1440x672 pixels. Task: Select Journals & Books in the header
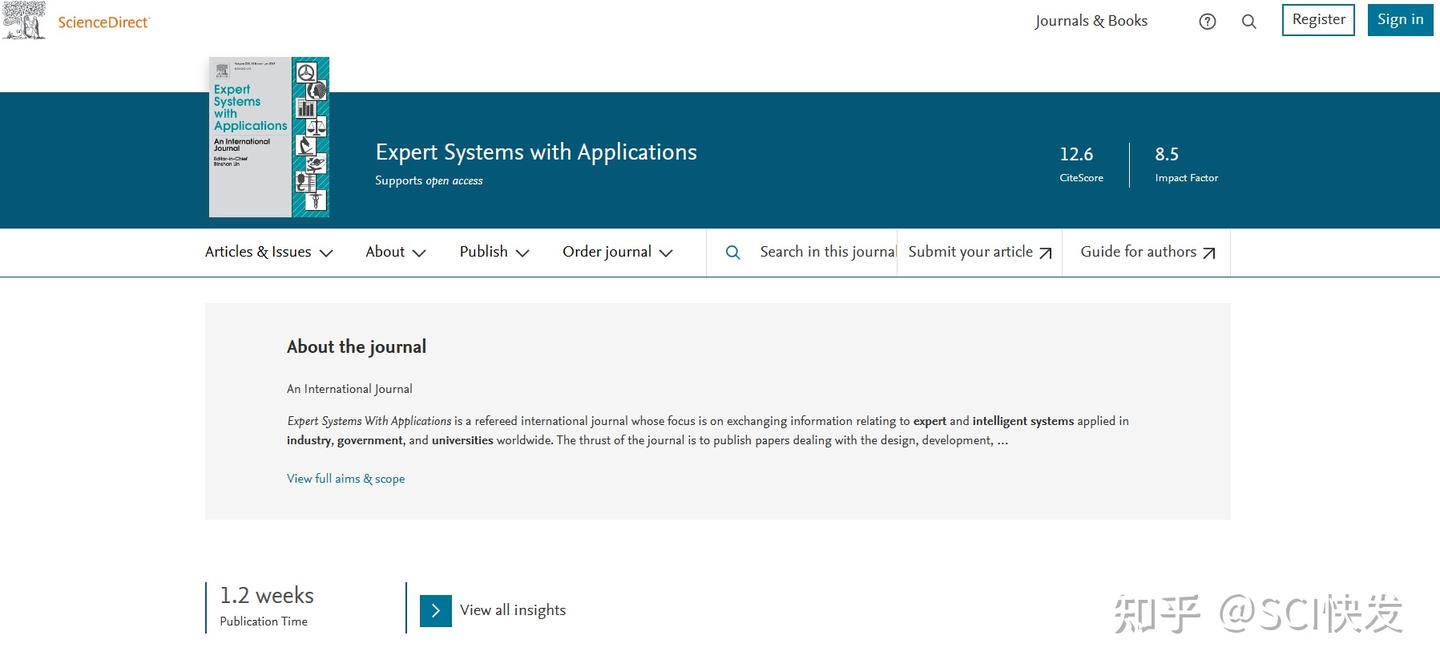tap(1091, 20)
